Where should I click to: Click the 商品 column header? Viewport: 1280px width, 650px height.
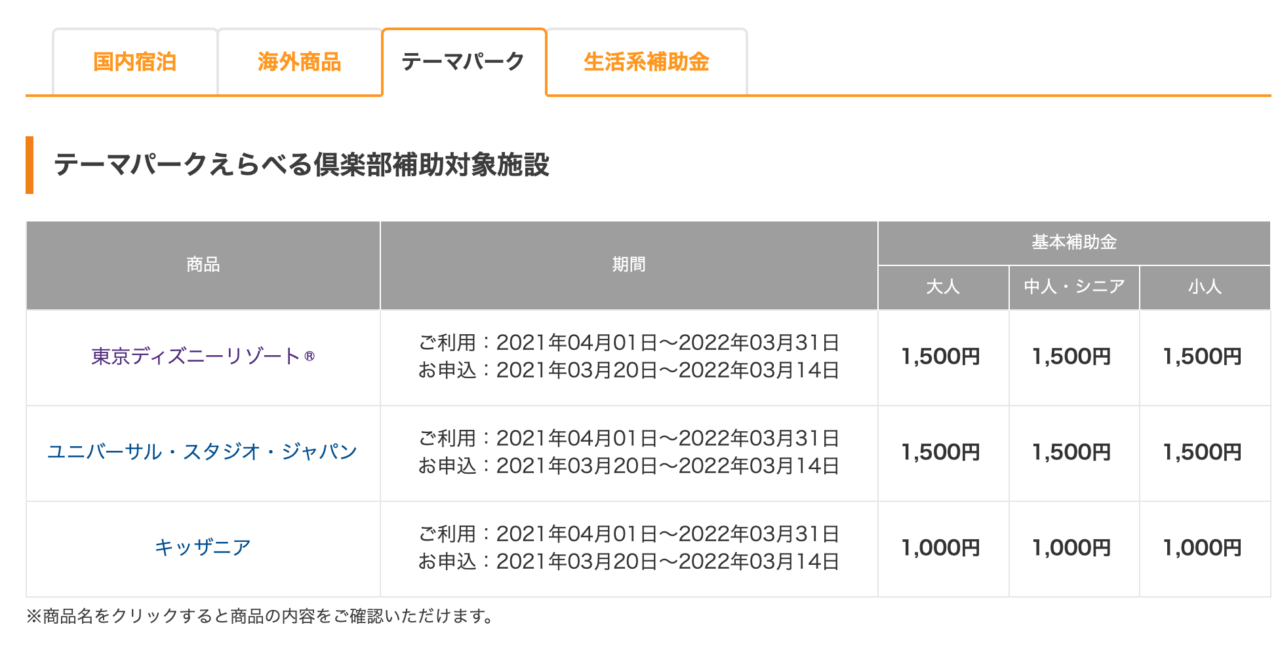point(203,265)
